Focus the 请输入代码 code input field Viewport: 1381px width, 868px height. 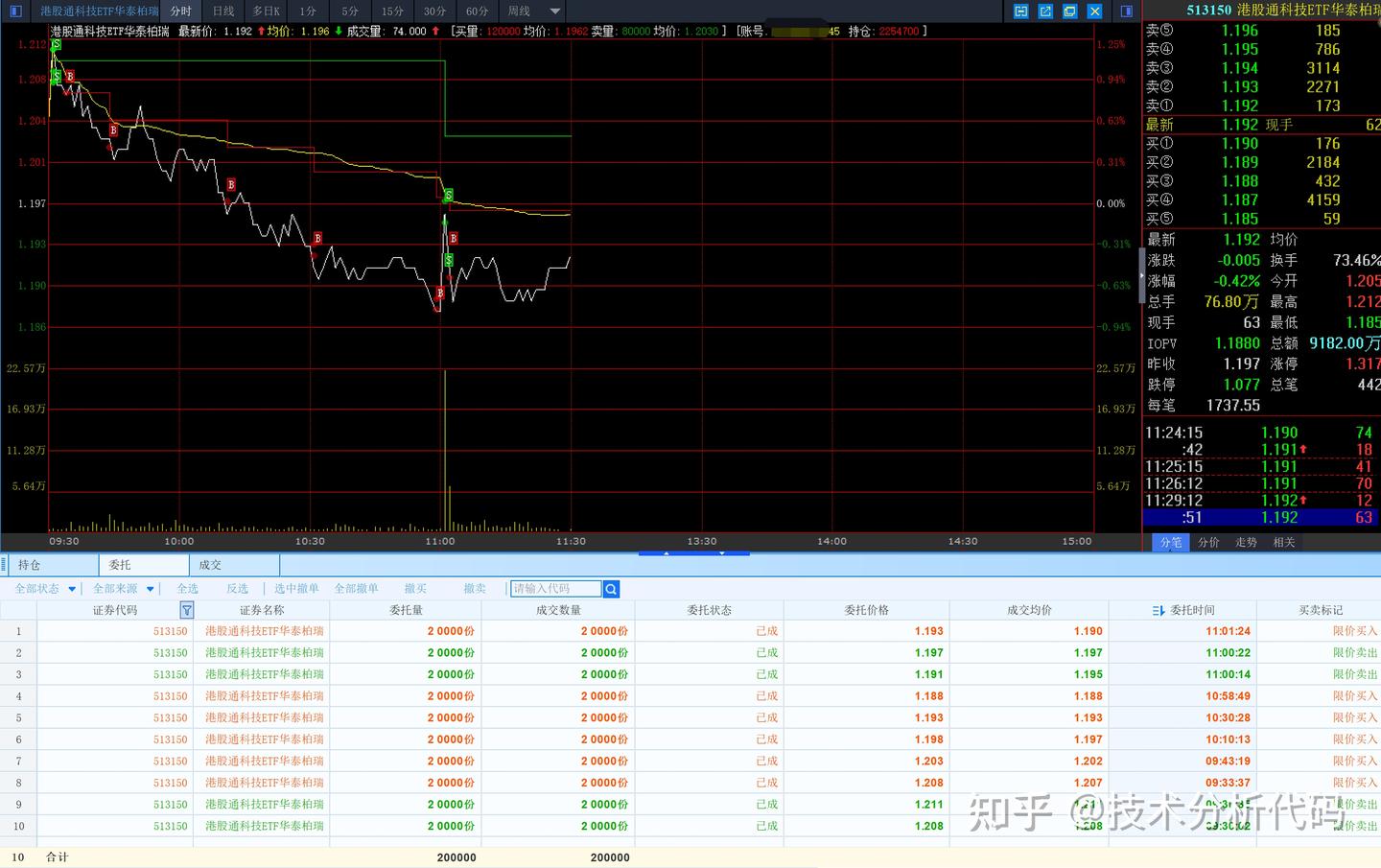tap(556, 589)
